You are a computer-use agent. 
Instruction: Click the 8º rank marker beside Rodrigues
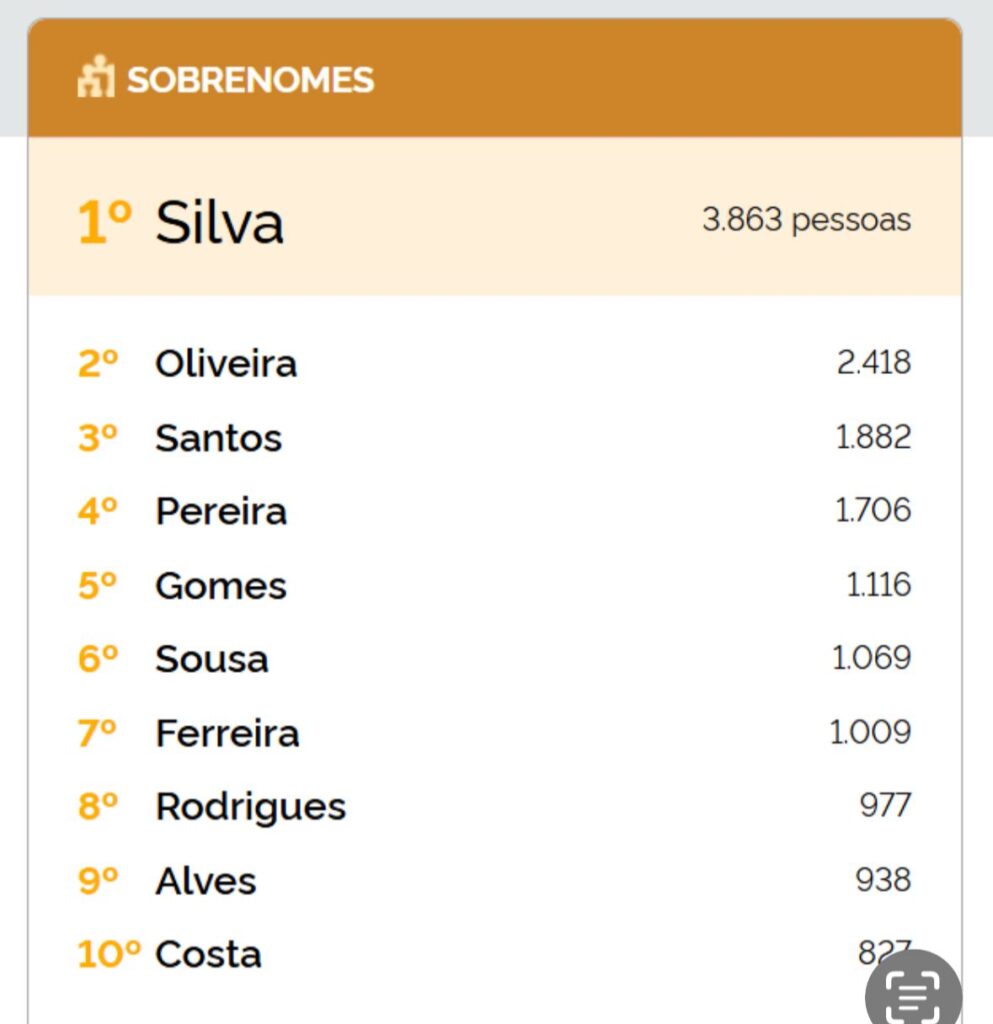click(x=96, y=806)
